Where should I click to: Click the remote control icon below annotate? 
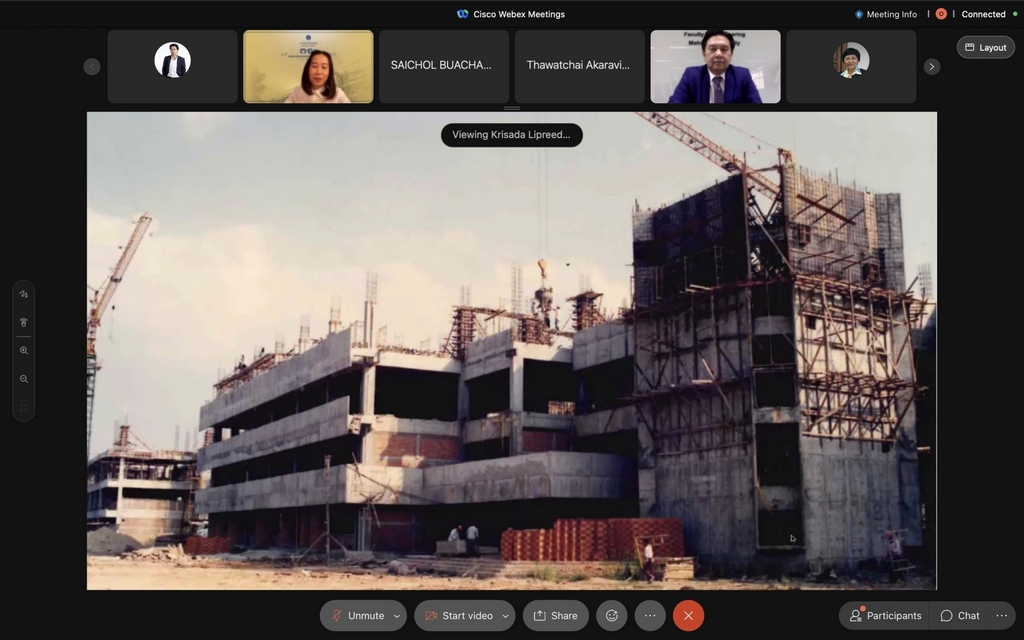(24, 322)
